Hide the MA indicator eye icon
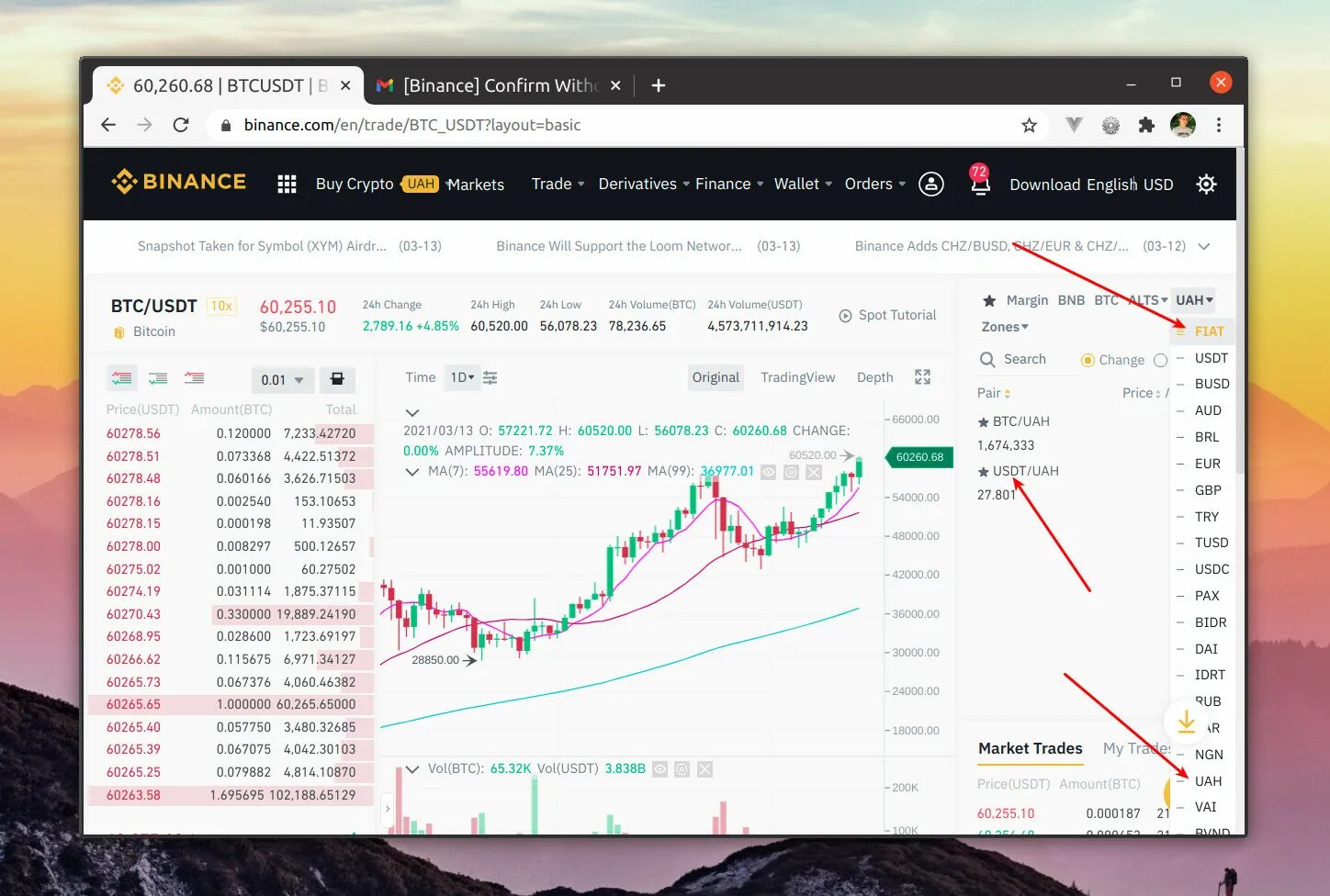 (768, 472)
